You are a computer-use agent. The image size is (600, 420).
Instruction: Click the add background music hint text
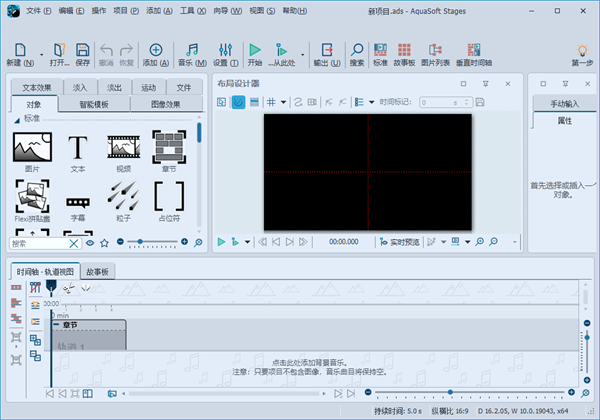pos(314,363)
